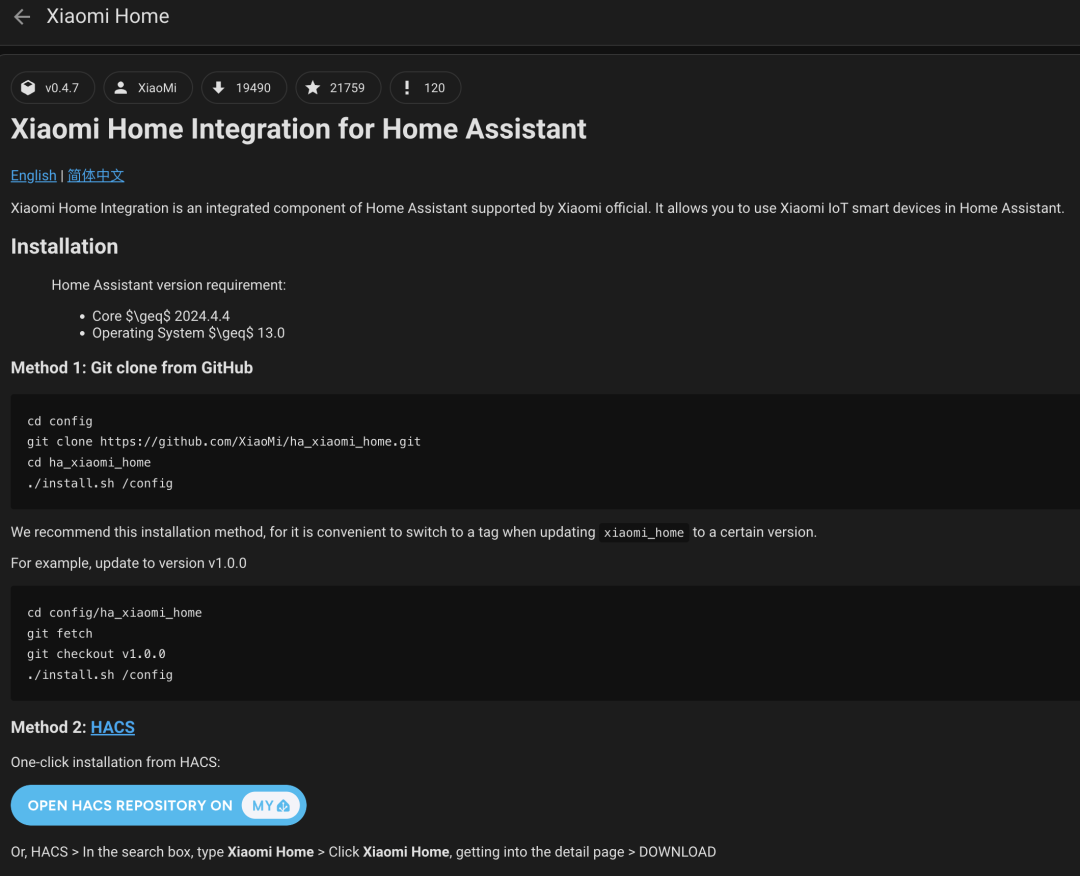This screenshot has height=876, width=1080.
Task: Click the 21759 stars count
Action: coord(347,88)
